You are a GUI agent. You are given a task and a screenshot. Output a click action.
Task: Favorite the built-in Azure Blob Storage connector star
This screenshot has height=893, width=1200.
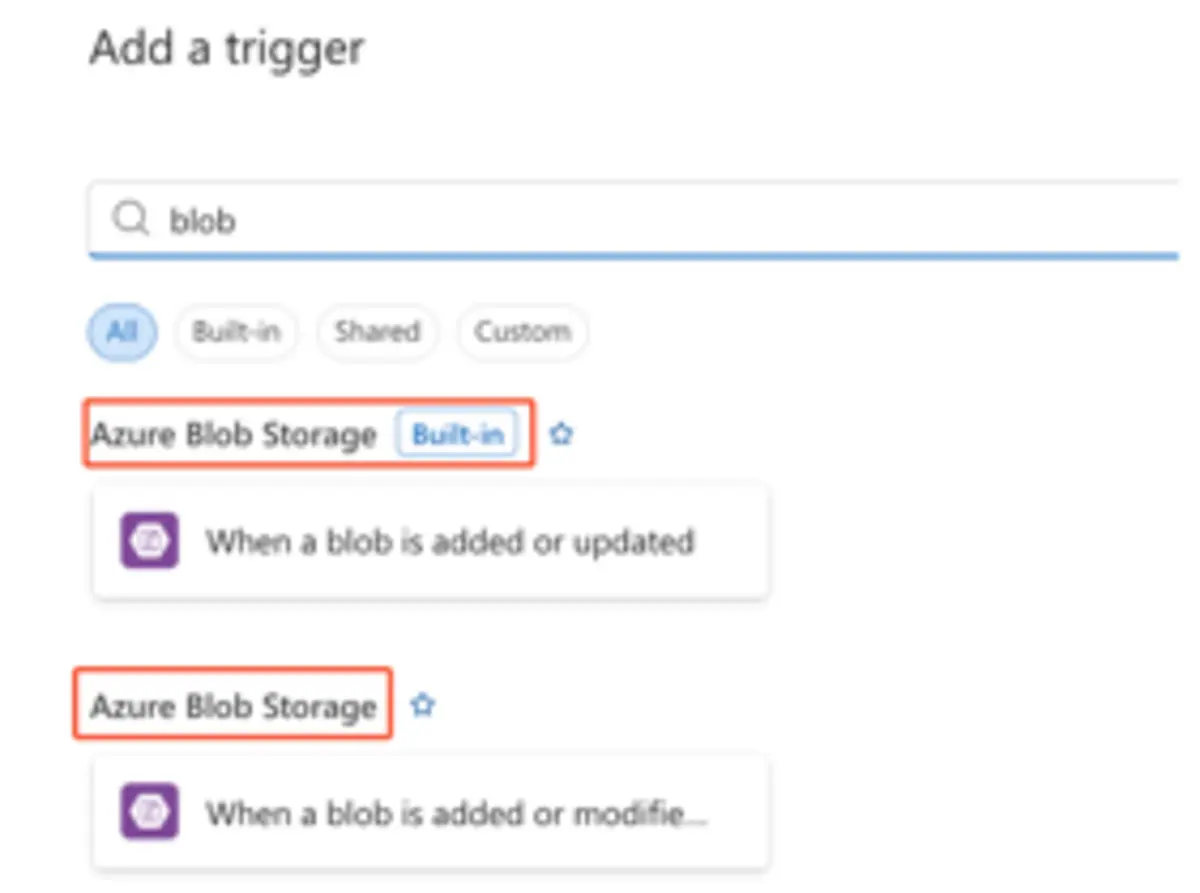(562, 434)
